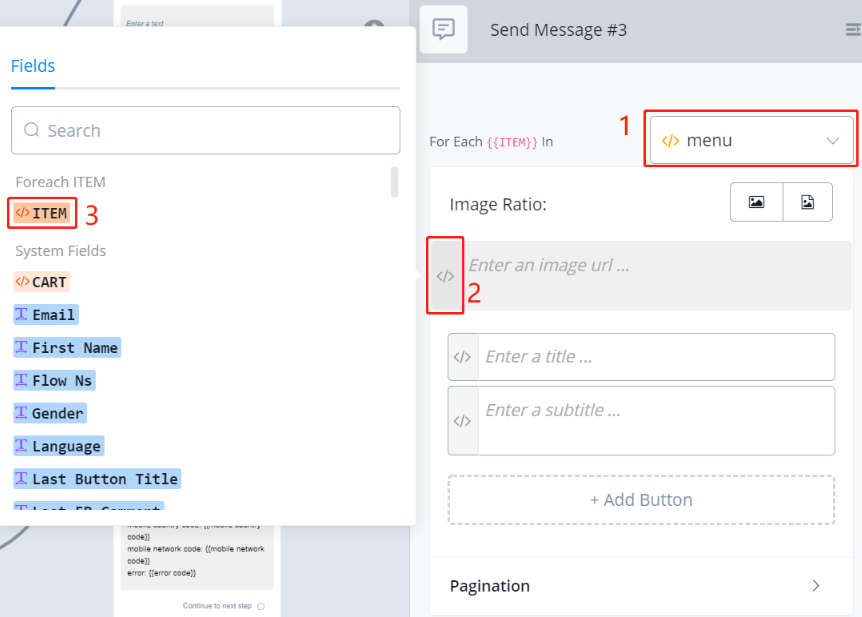This screenshot has width=862, height=617.
Task: Click the code icon beside image URL field
Action: pos(446,276)
